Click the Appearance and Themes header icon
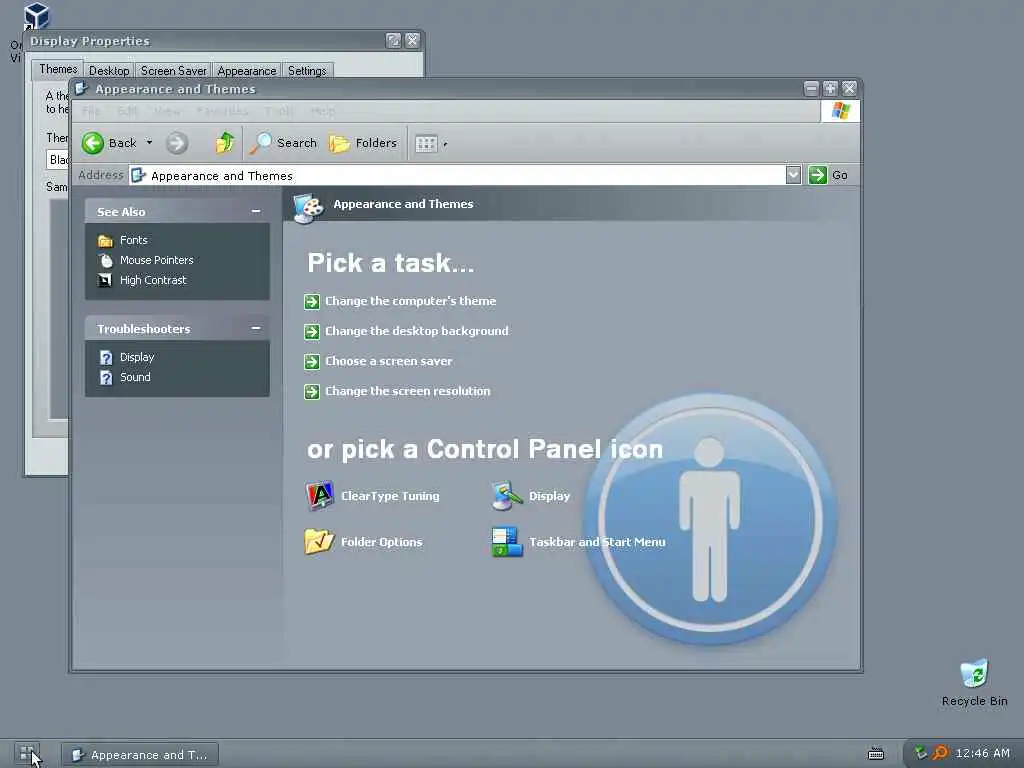 coord(308,208)
